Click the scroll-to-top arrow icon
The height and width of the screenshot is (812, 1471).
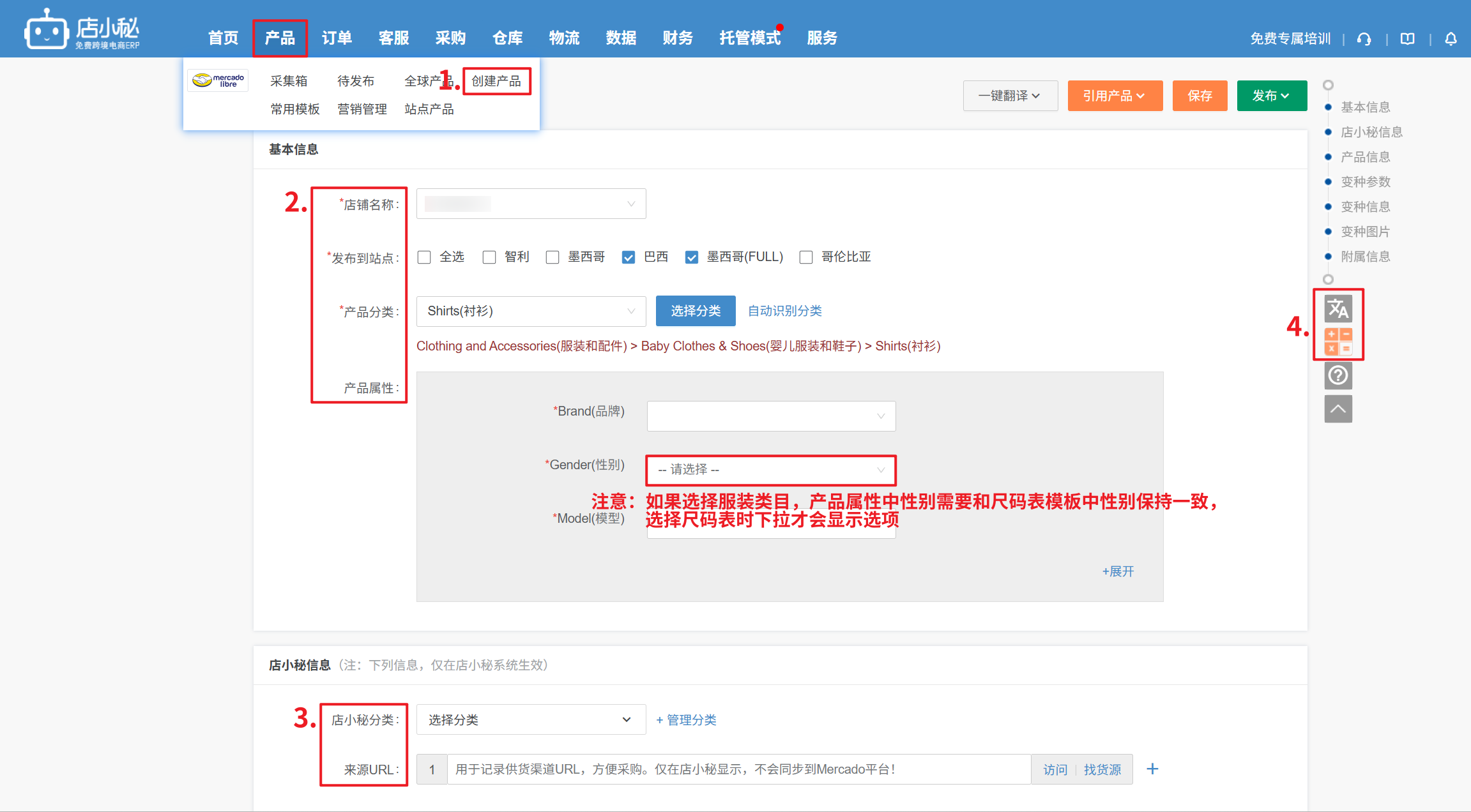pyautogui.click(x=1338, y=409)
